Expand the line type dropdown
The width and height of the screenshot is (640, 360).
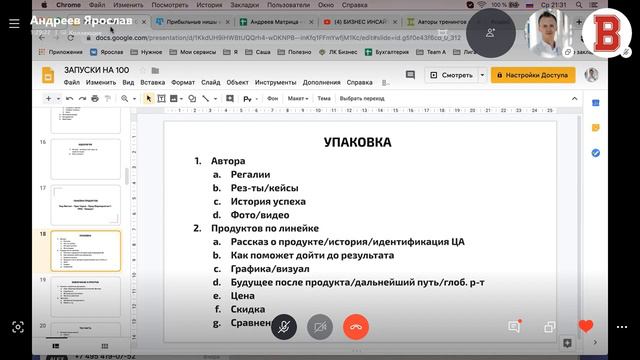click(215, 99)
